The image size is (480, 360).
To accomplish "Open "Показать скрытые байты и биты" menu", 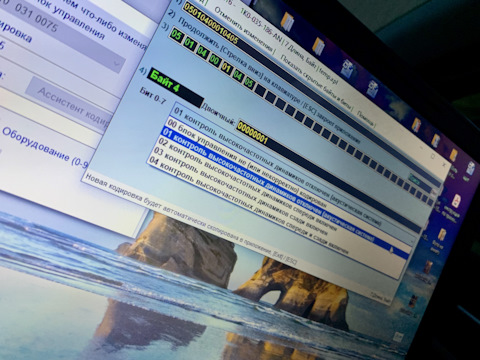I will (x=316, y=82).
